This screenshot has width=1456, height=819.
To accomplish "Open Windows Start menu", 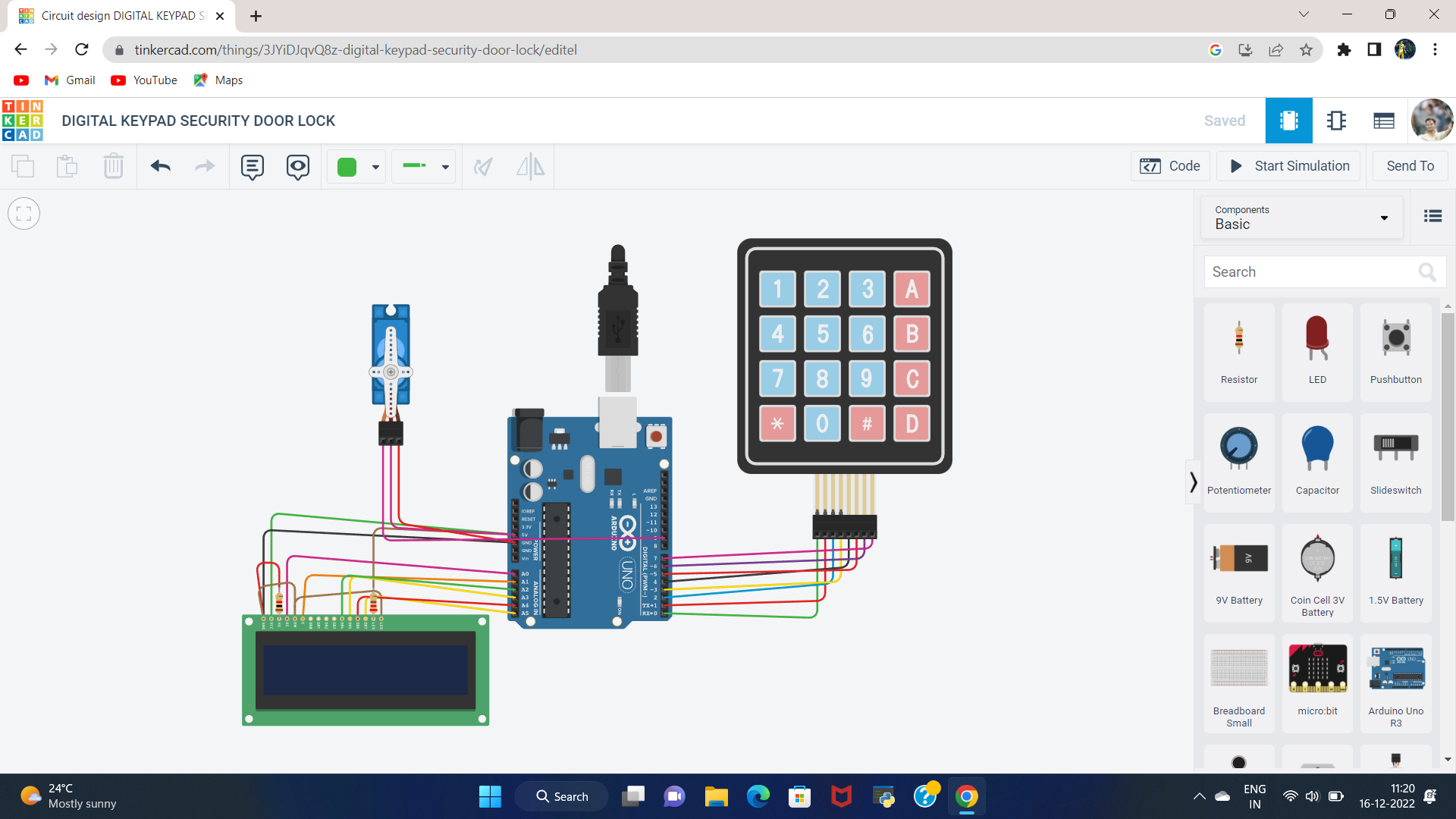I will click(490, 796).
